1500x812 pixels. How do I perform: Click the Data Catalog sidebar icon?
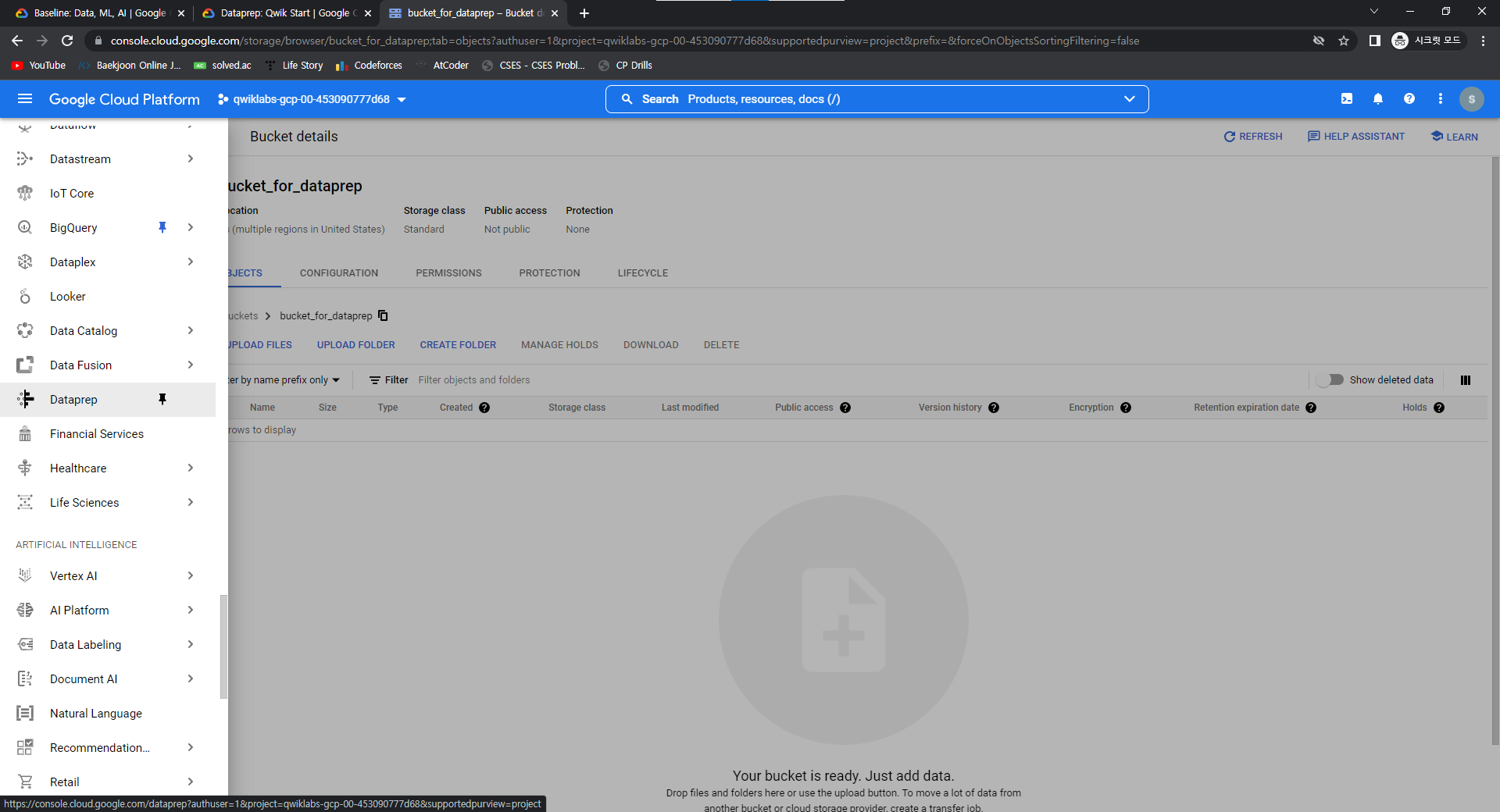(x=25, y=331)
